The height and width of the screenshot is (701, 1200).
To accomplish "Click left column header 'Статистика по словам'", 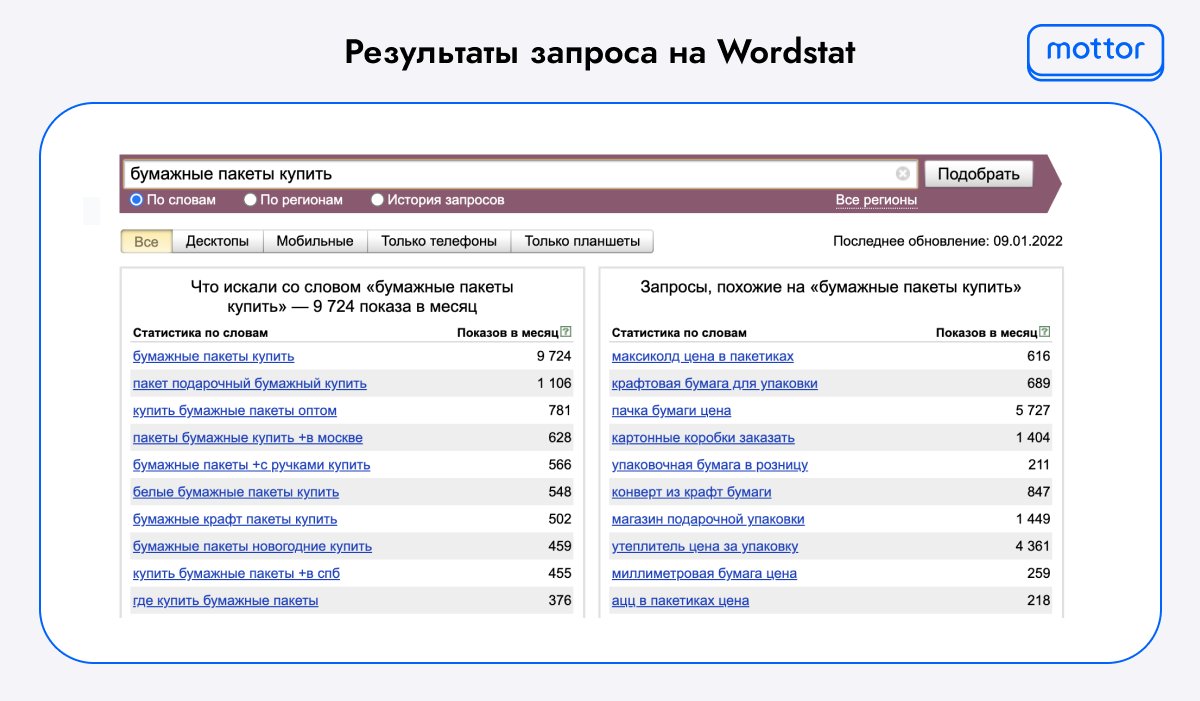I will 200,333.
